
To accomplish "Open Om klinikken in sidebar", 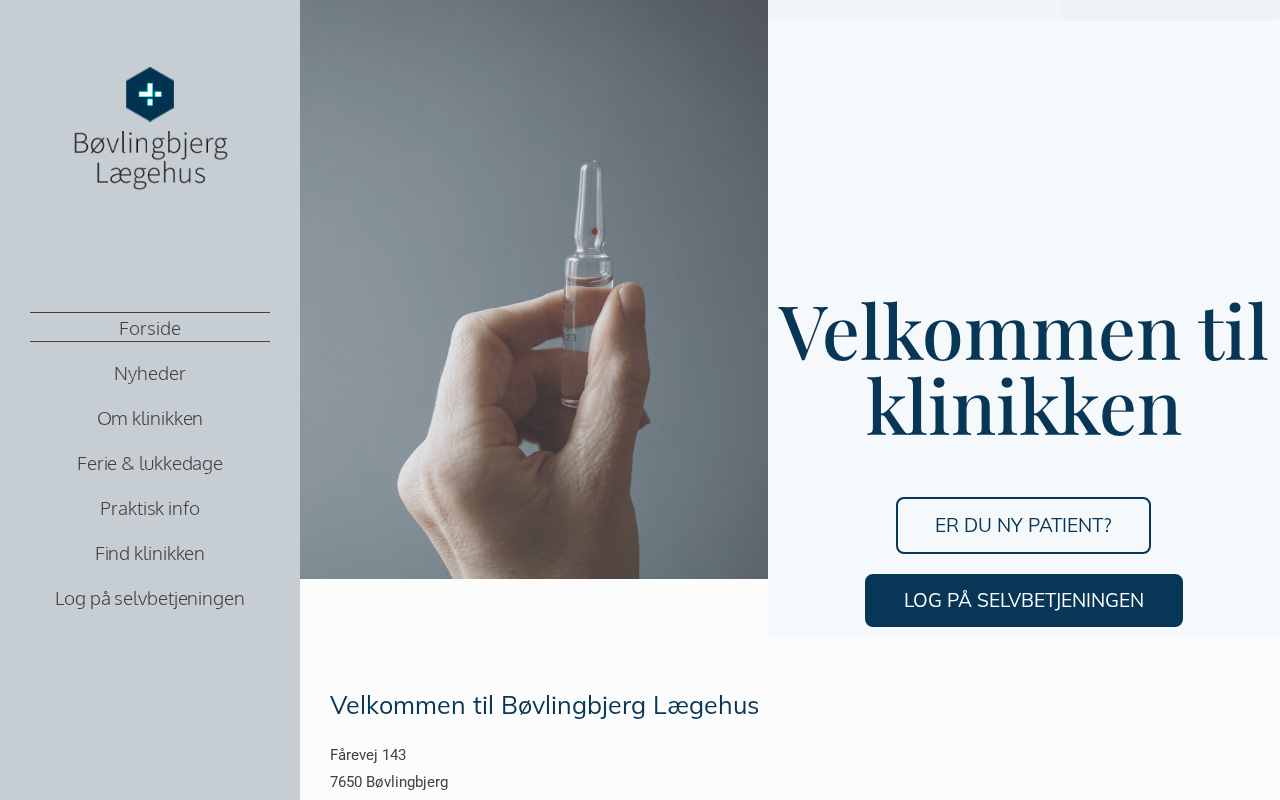I will click(150, 418).
